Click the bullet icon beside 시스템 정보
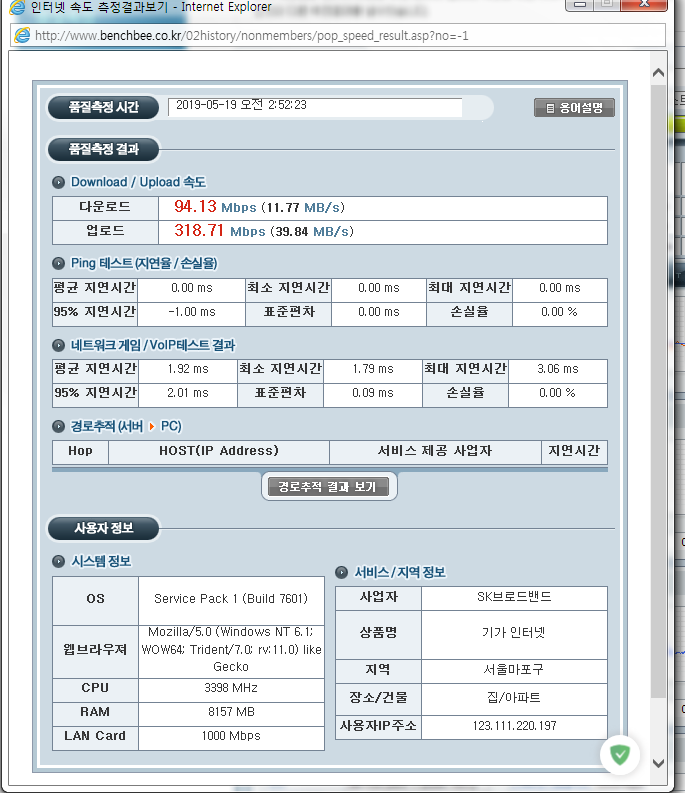Image resolution: width=685 pixels, height=793 pixels. coord(59,561)
